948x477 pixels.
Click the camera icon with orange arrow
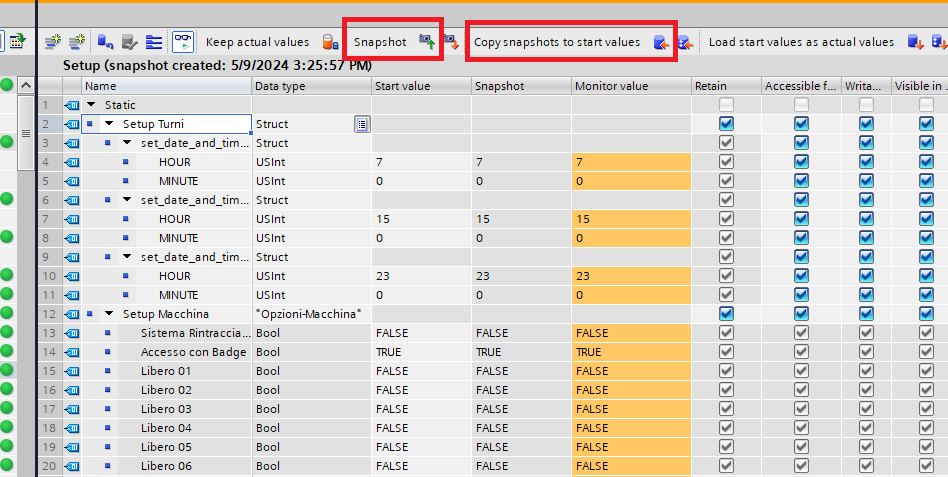click(x=451, y=42)
